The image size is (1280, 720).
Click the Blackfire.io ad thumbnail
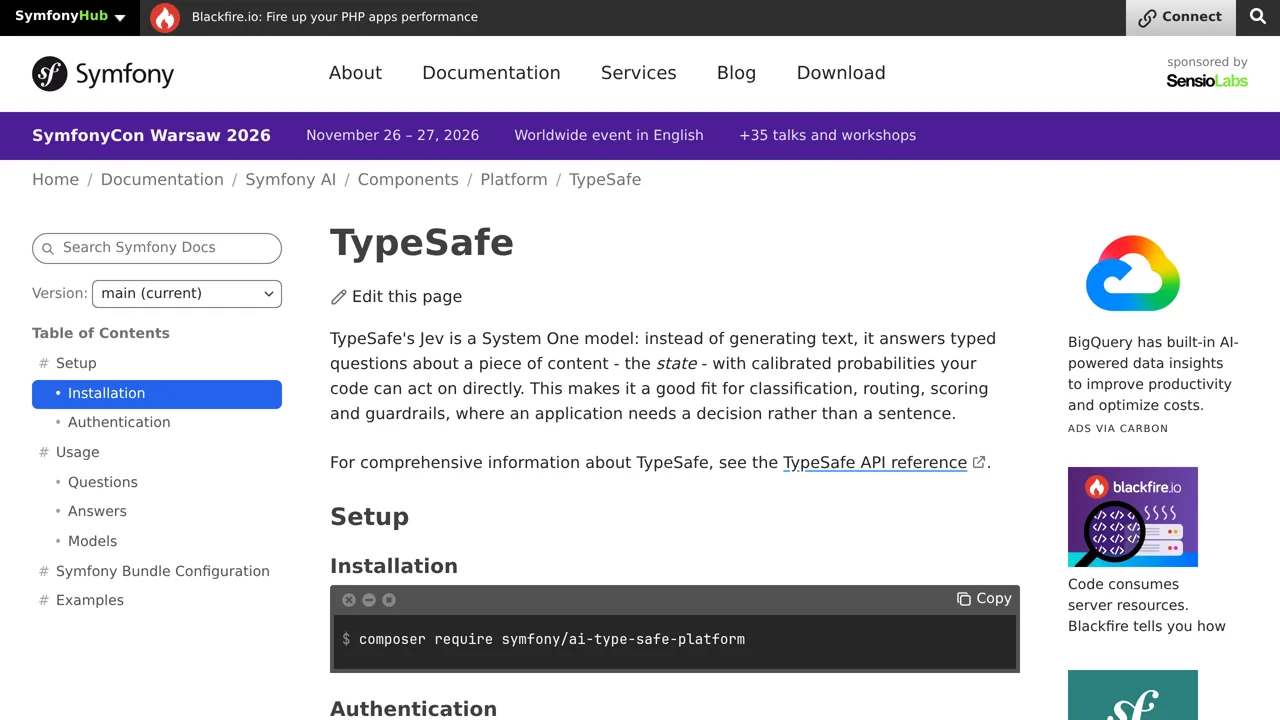[x=1133, y=517]
